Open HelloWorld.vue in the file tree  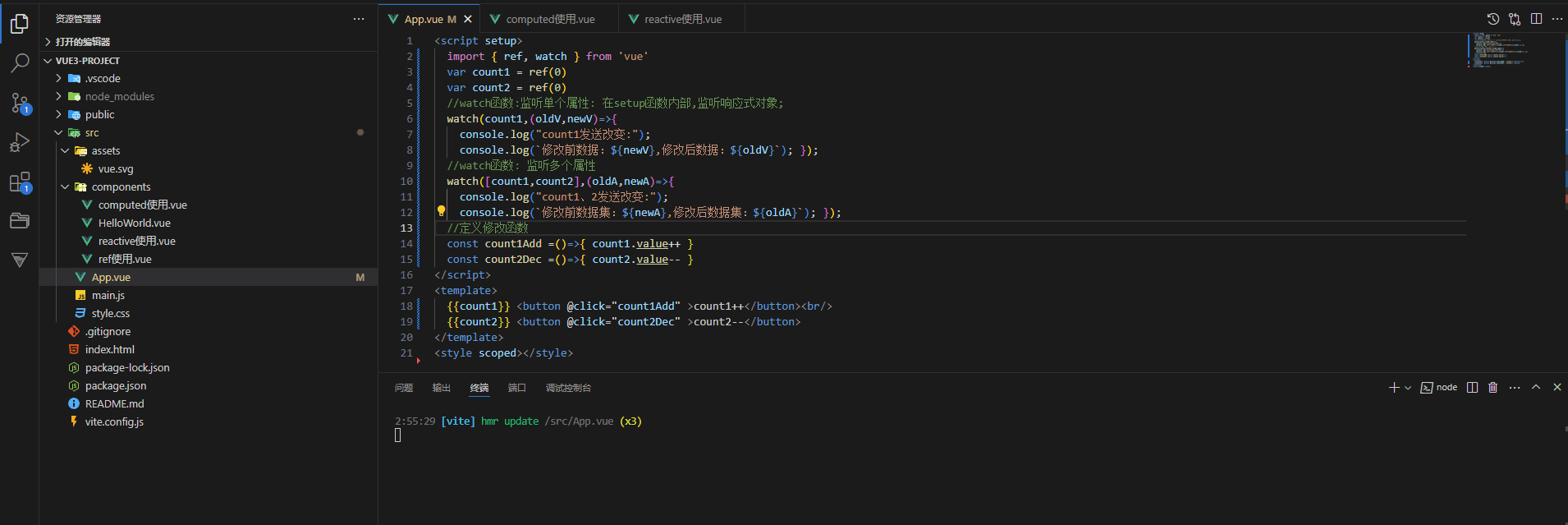[x=209, y=223]
